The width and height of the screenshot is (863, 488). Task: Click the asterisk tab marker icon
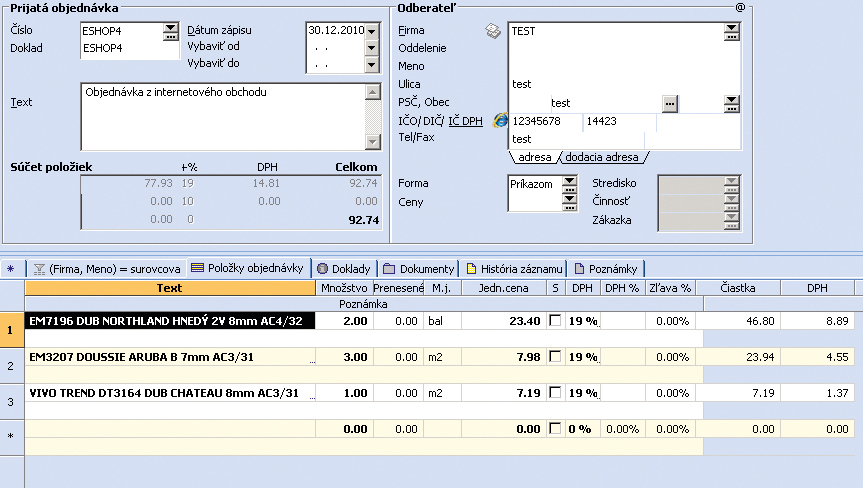pyautogui.click(x=10, y=269)
